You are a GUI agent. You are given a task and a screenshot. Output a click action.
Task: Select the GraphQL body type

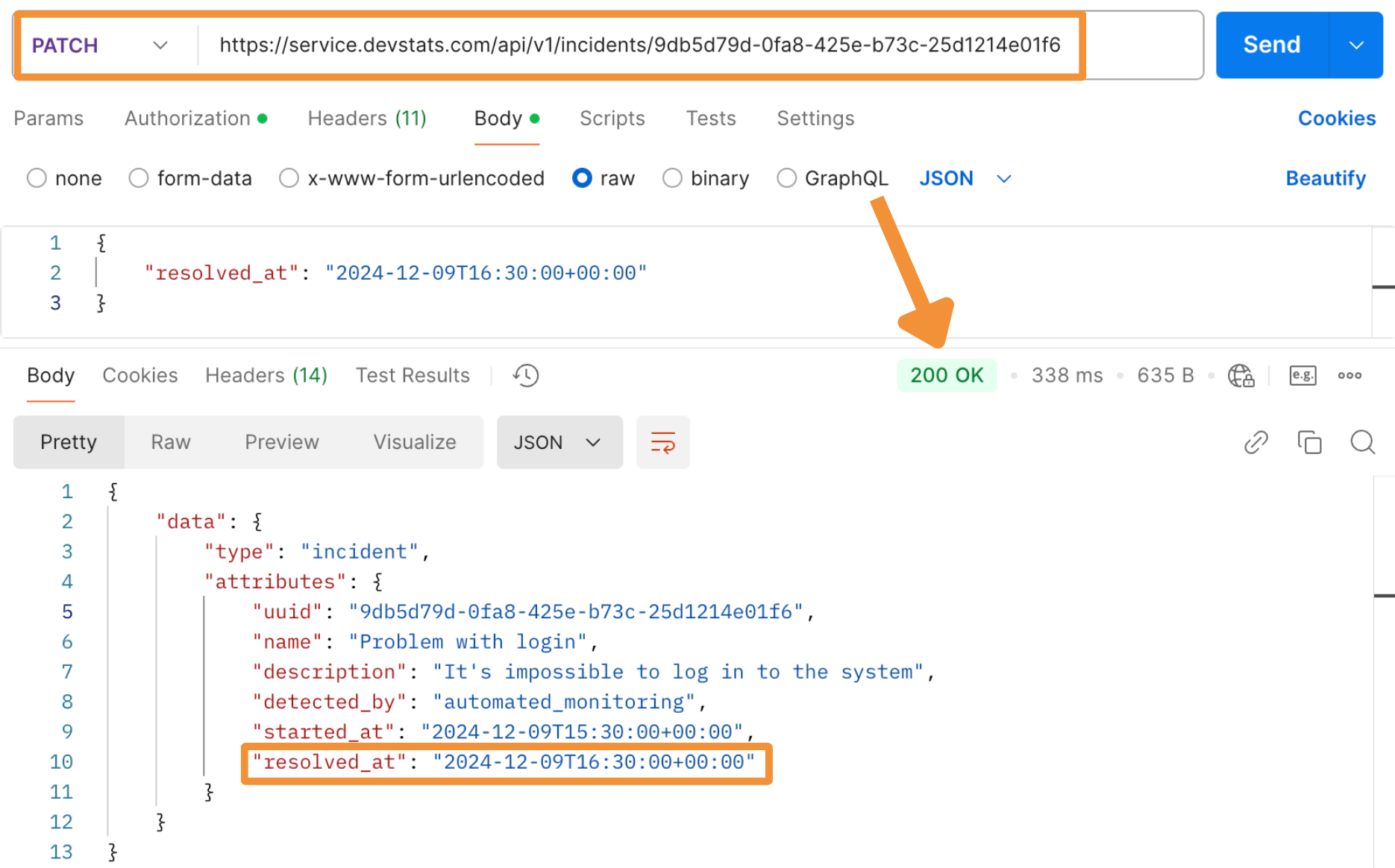click(x=833, y=178)
